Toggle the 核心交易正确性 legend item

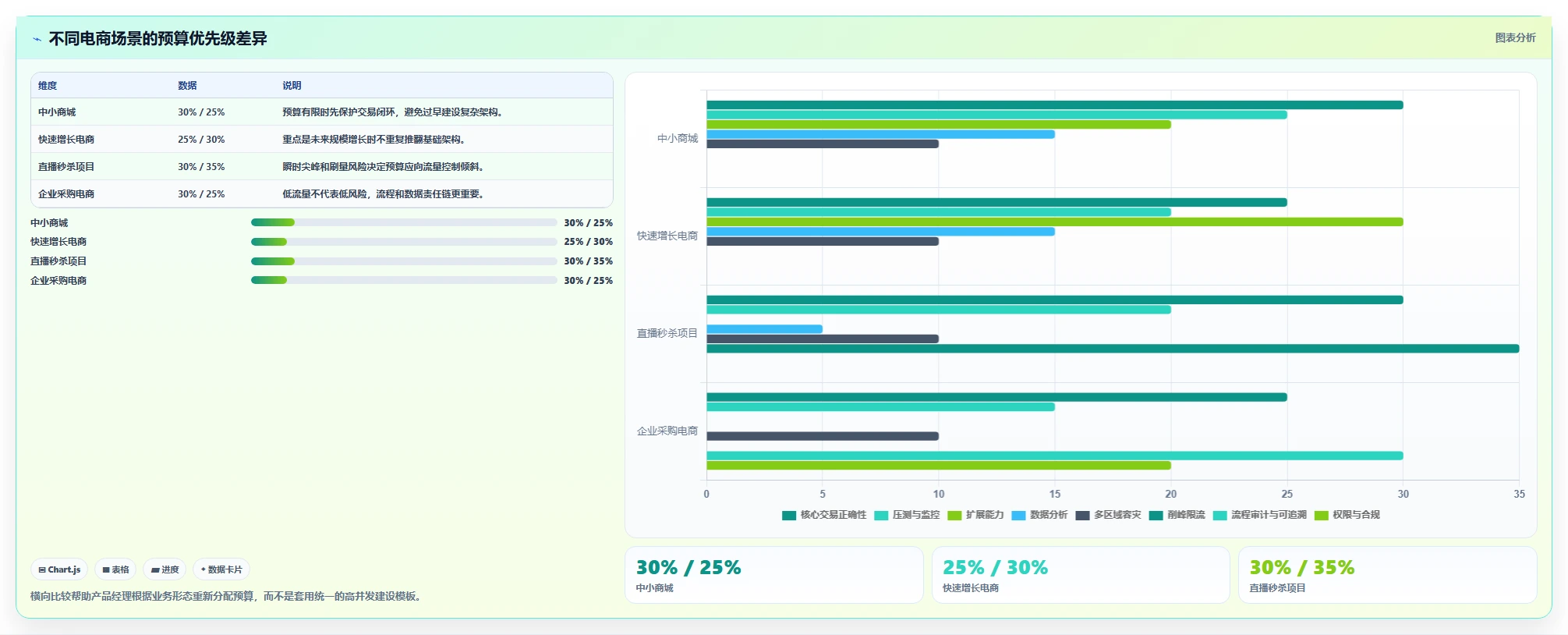point(824,515)
